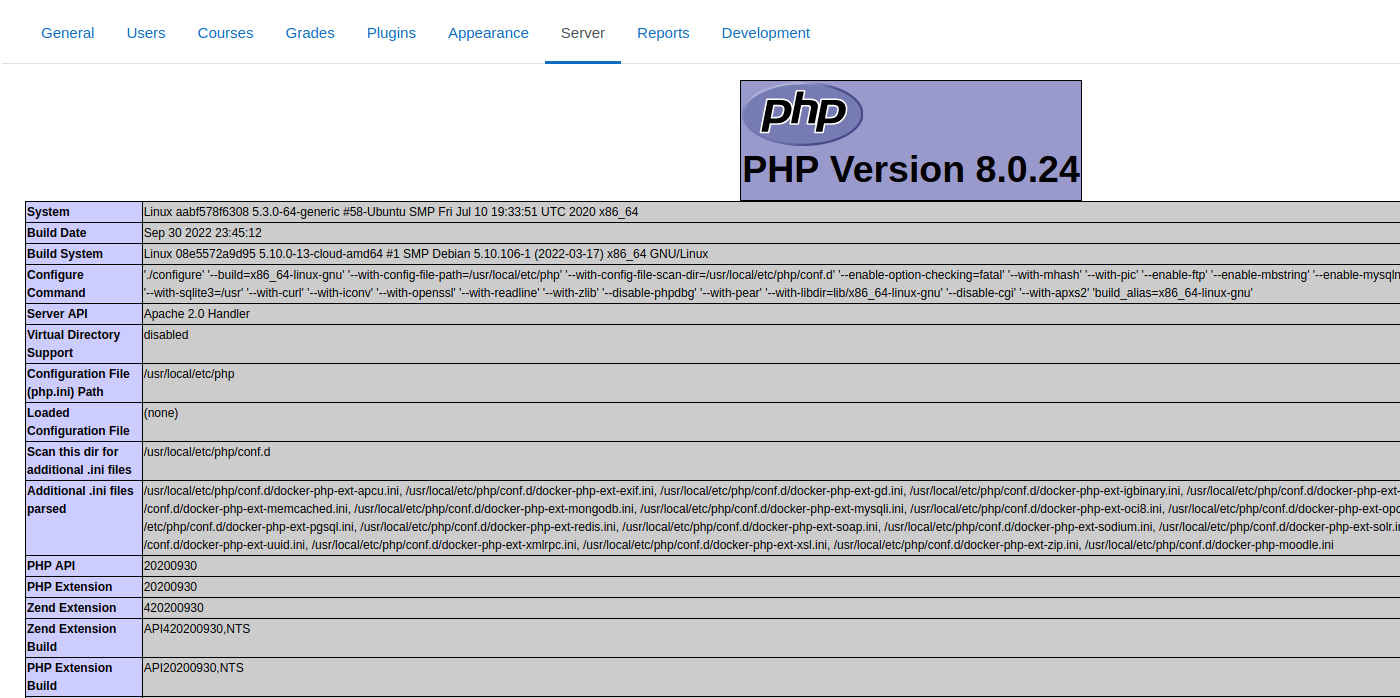Open the General tab
1400x698 pixels.
tap(68, 33)
